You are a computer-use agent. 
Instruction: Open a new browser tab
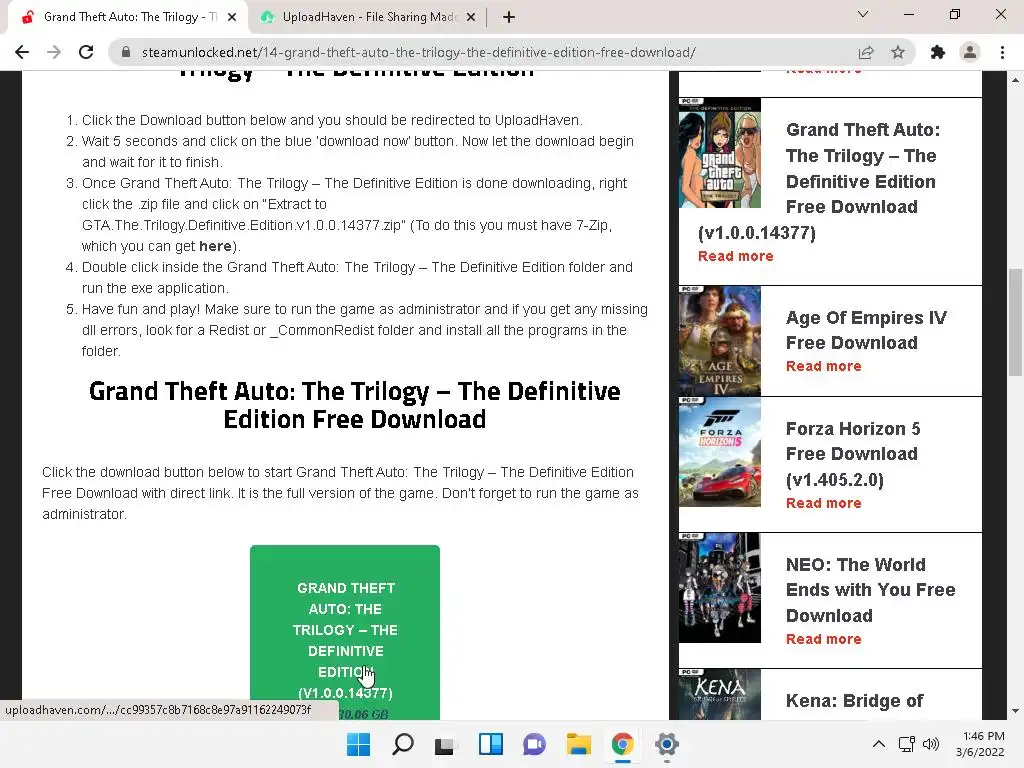[x=509, y=18]
